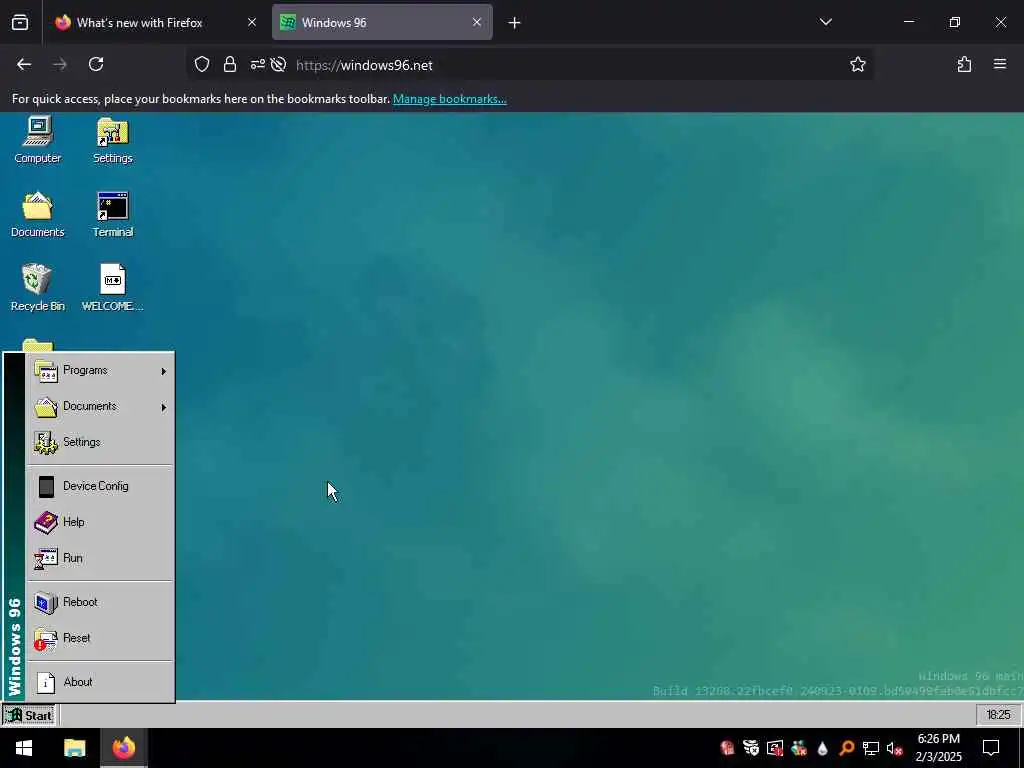Open the Documents folder on desktop
The width and height of the screenshot is (1024, 768).
(37, 214)
